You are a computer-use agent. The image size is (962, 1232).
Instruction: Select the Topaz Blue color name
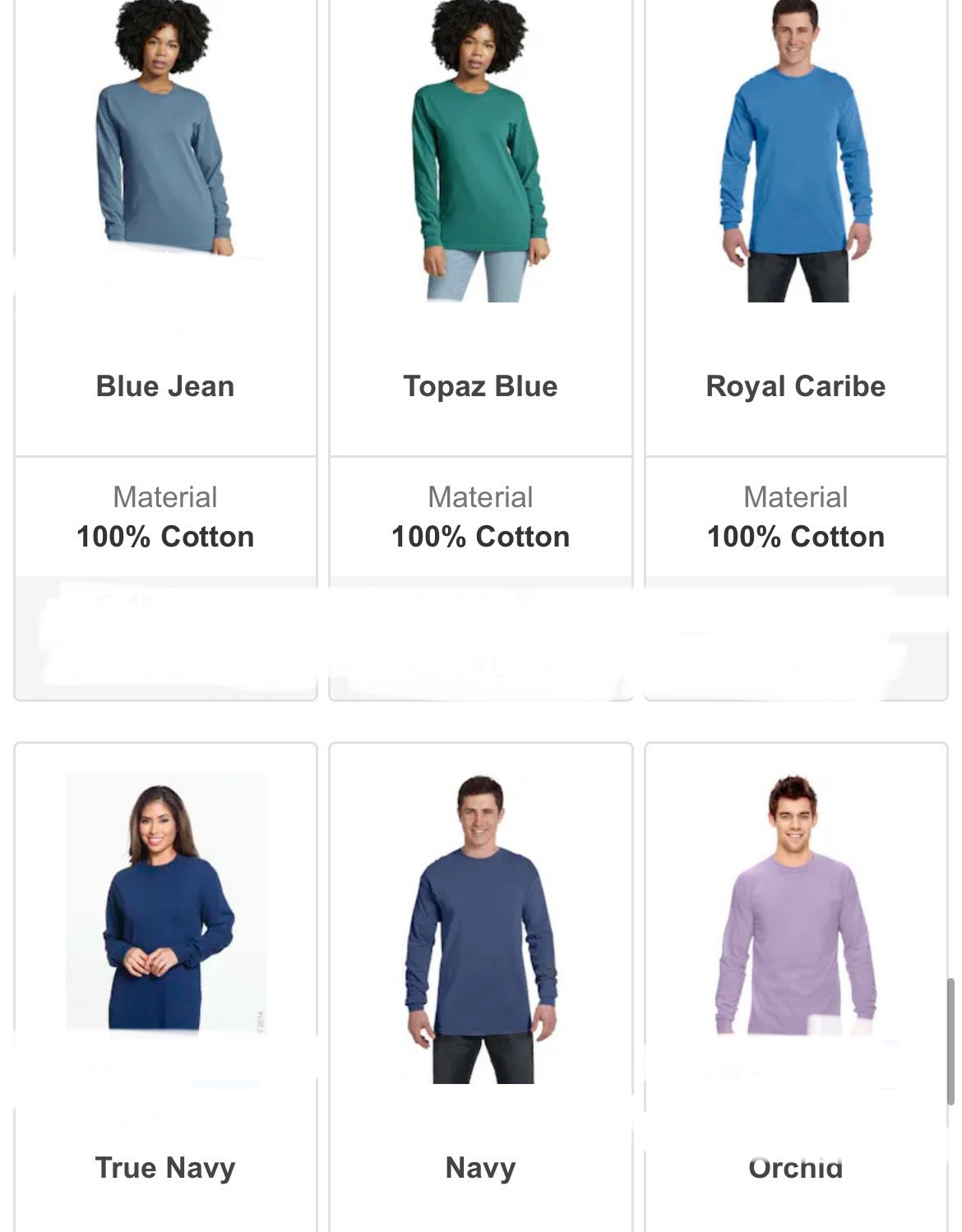coord(480,386)
